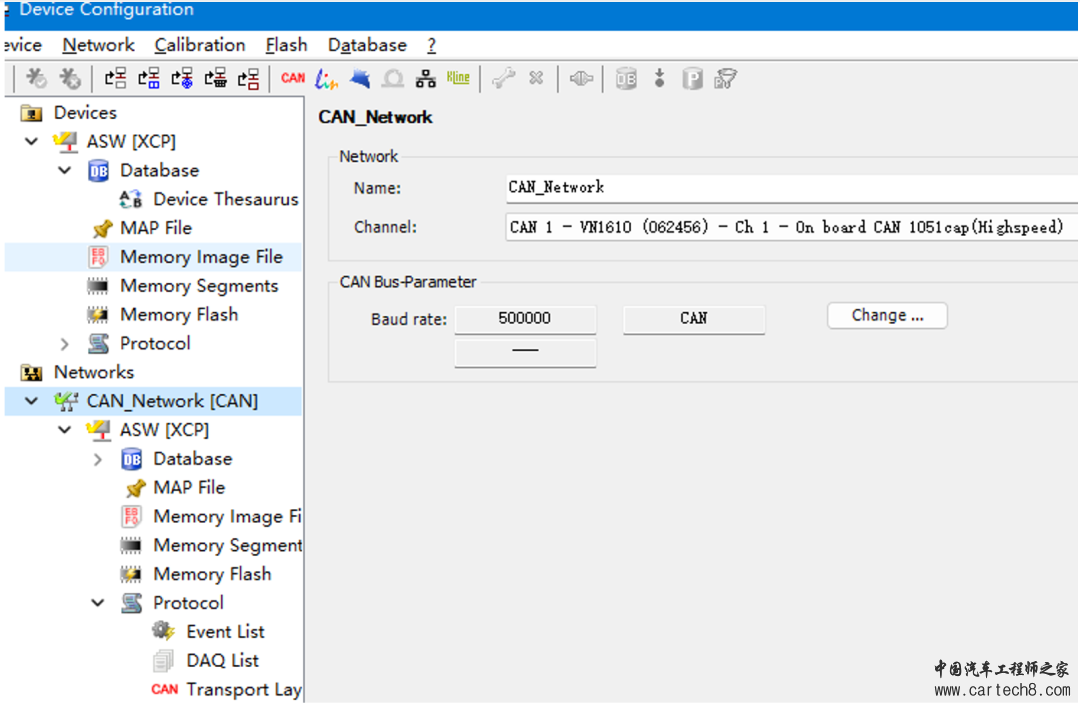Image resolution: width=1080 pixels, height=706 pixels.
Task: Collapse the Protocol node under CAN_Network
Action: pyautogui.click(x=98, y=603)
